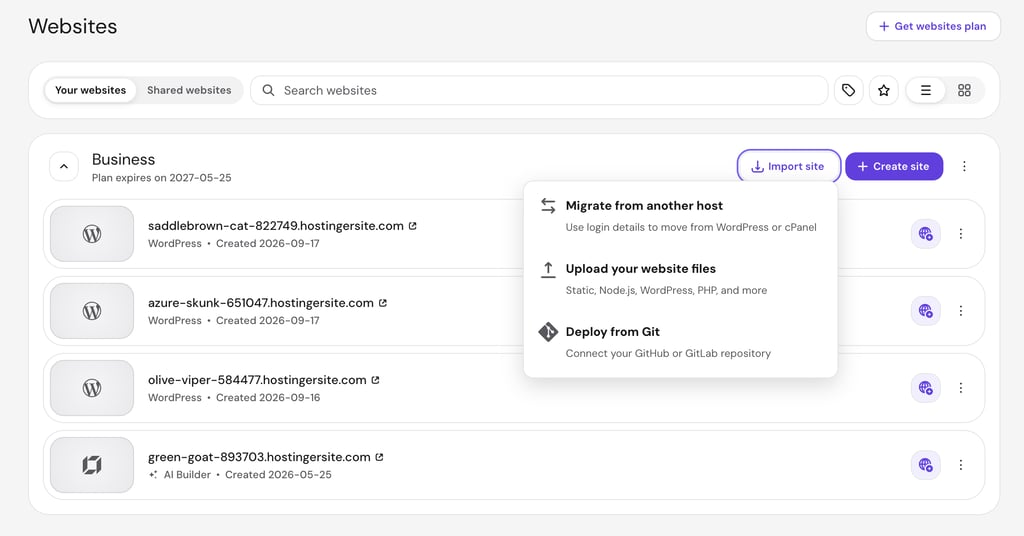Open saddlebrown-cat-822749.hostingersite.com link
Image resolution: width=1024 pixels, height=536 pixels.
(276, 226)
